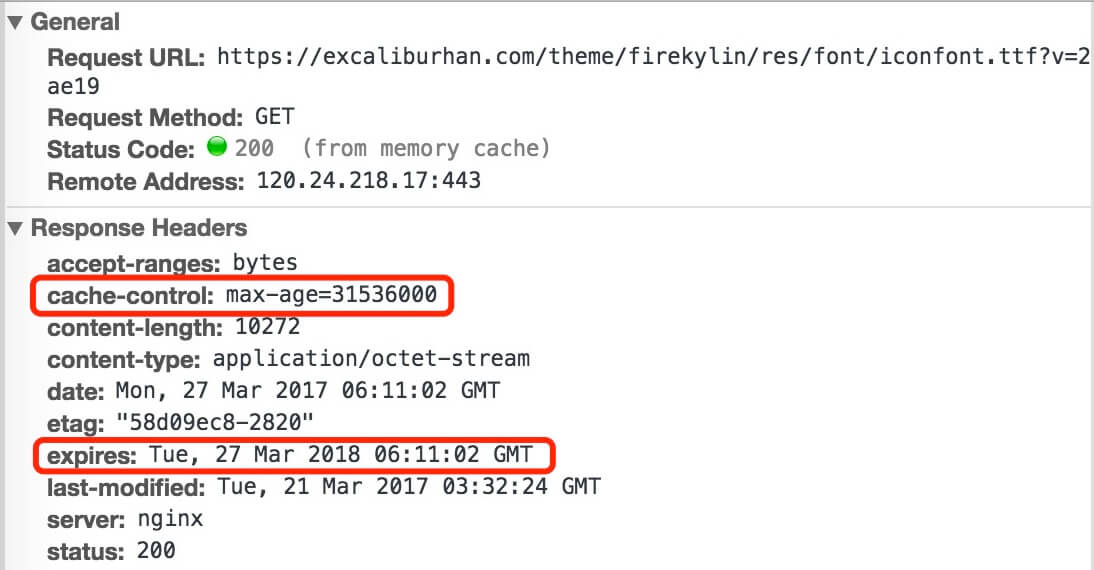The image size is (1094, 570).
Task: Click the Status Code label
Action: tap(121, 149)
